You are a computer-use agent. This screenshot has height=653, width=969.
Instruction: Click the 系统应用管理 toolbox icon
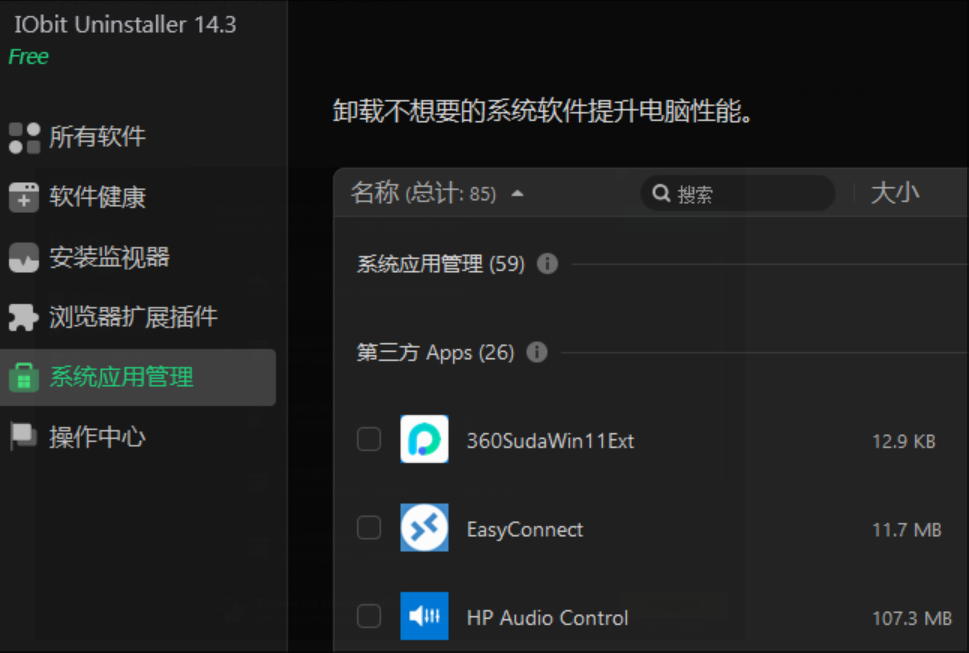click(23, 377)
